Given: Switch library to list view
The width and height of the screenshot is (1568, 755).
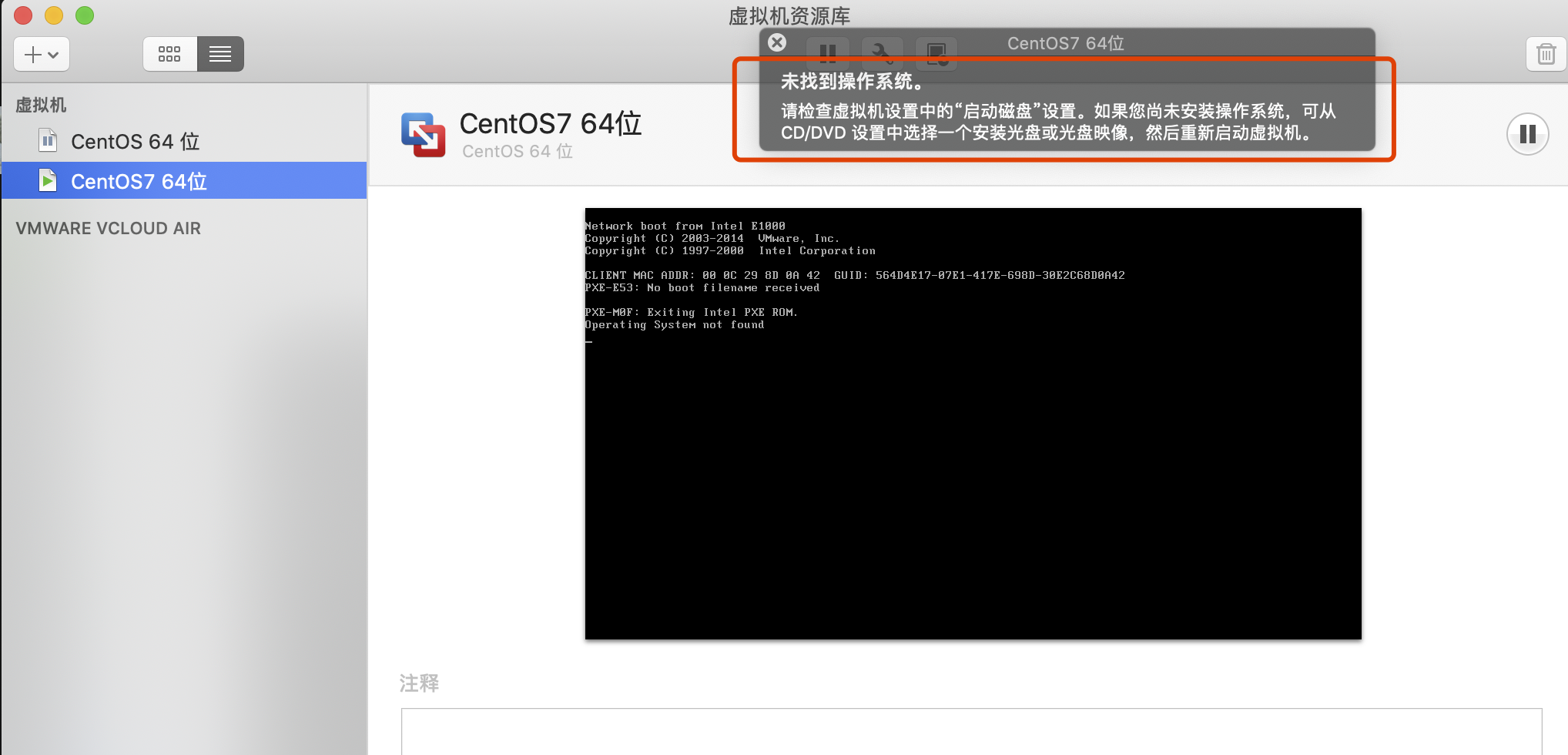Looking at the screenshot, I should (220, 54).
